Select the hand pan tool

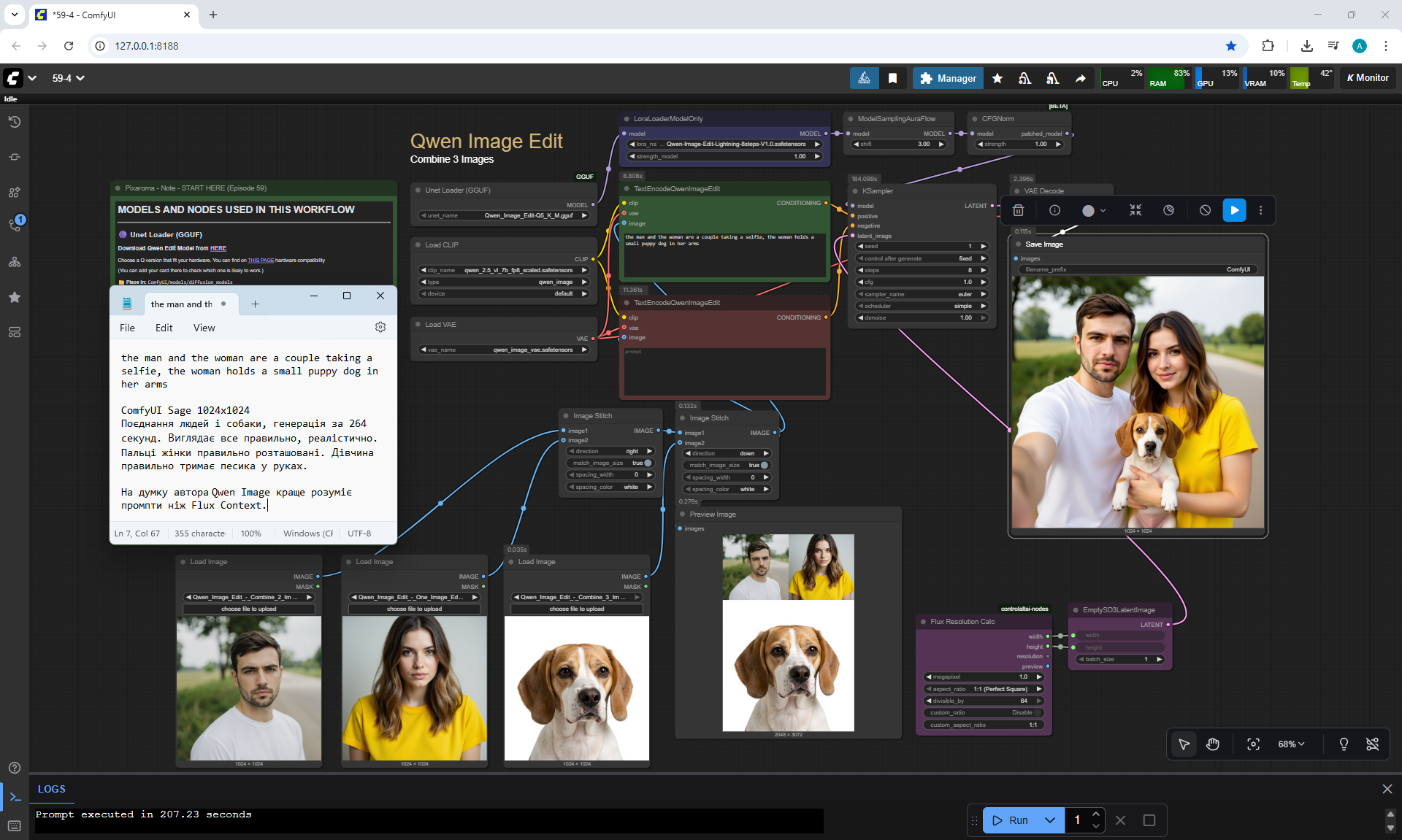tap(1213, 744)
